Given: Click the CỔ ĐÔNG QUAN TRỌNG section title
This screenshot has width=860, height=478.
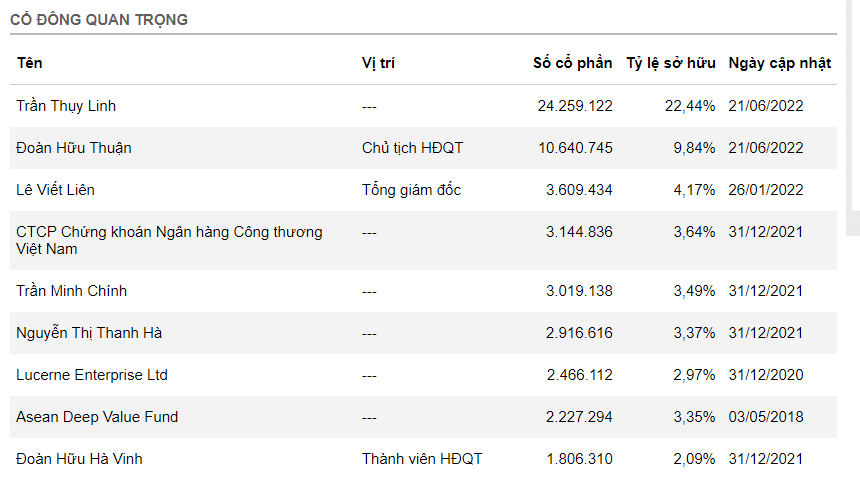Looking at the screenshot, I should pyautogui.click(x=99, y=20).
